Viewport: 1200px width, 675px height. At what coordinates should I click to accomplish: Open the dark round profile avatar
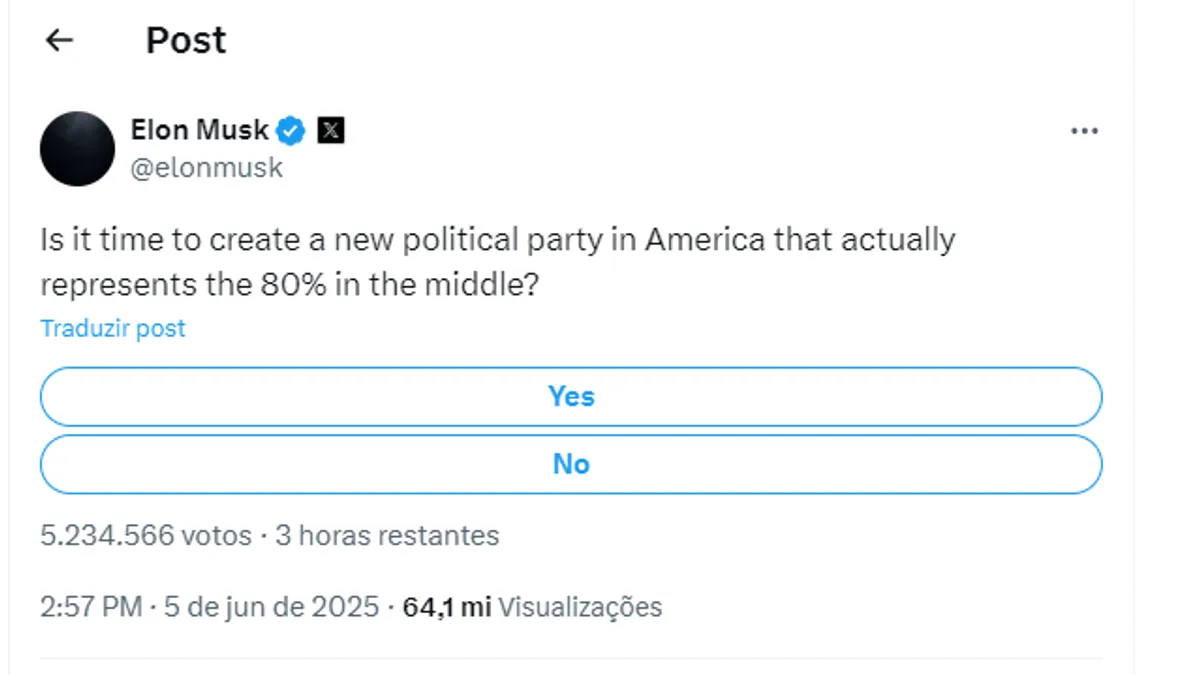coord(77,149)
